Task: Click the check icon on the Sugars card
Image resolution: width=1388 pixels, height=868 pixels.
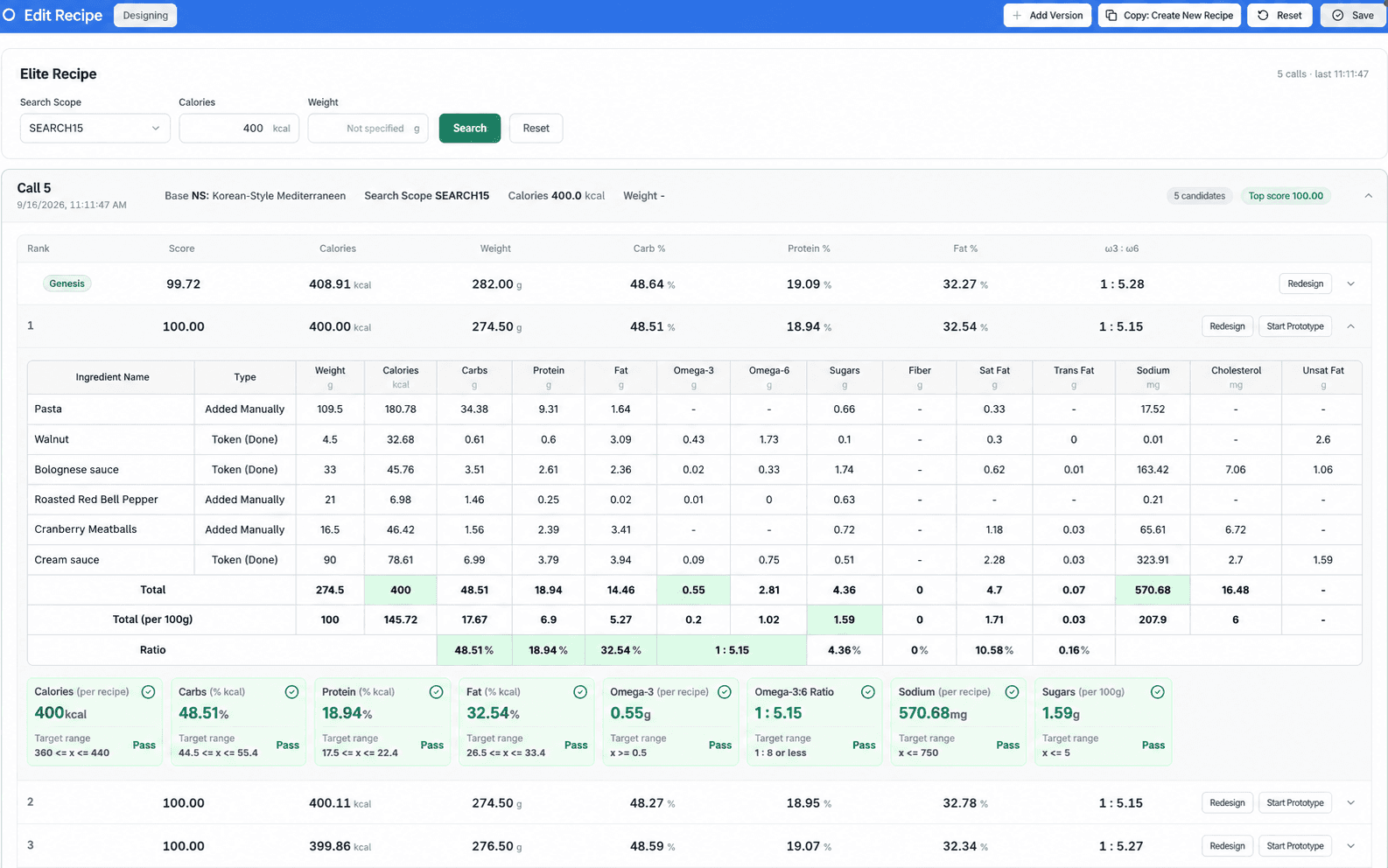Action: click(1158, 692)
